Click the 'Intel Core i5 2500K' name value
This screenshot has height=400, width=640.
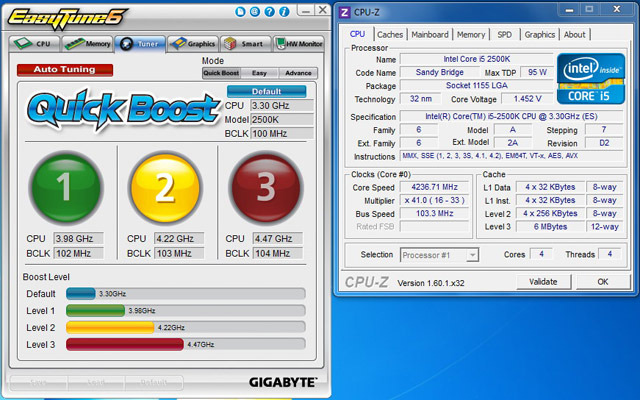point(477,59)
